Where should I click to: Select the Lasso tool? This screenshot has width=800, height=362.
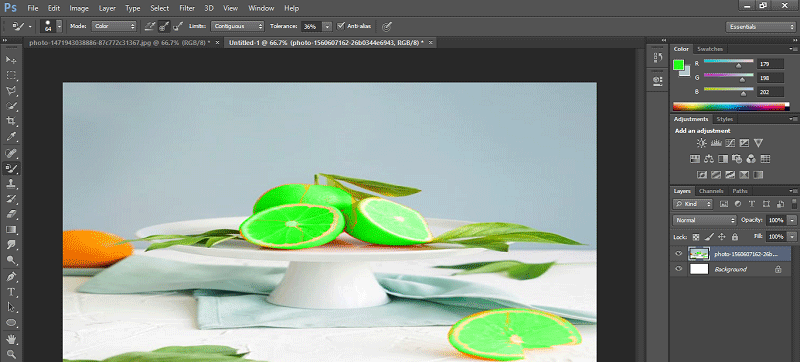(11, 91)
